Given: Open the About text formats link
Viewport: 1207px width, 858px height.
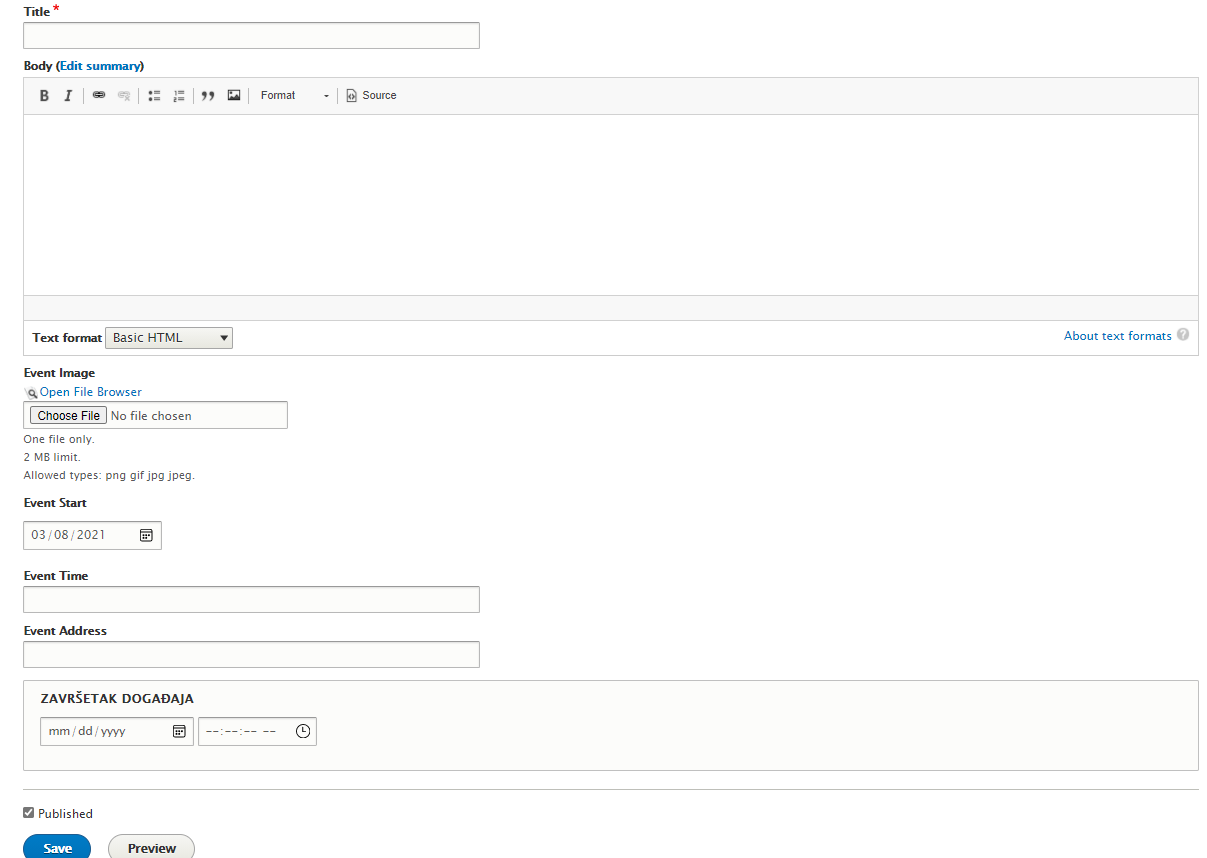Looking at the screenshot, I should click(1117, 336).
